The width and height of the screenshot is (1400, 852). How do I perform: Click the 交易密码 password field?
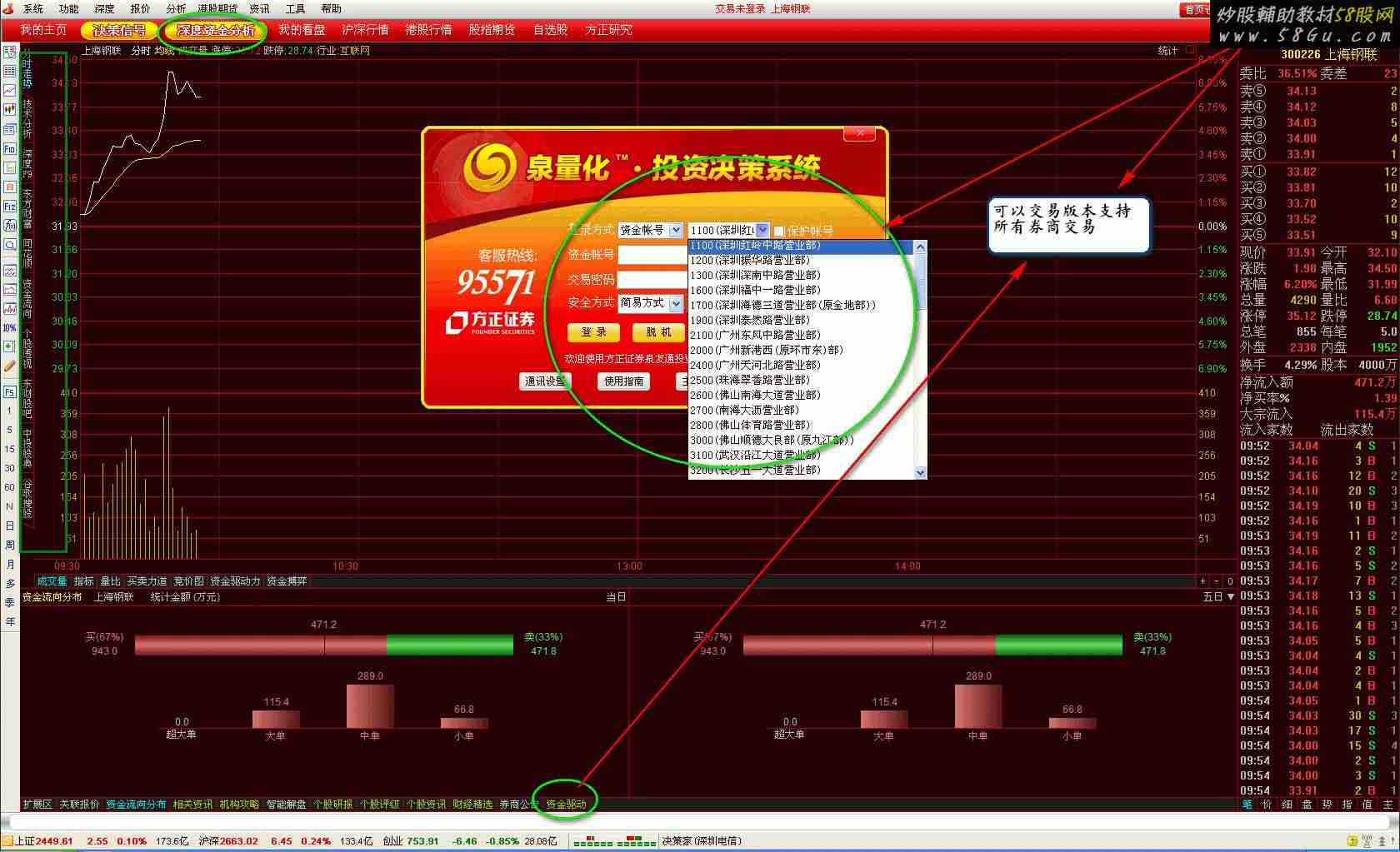pyautogui.click(x=652, y=280)
